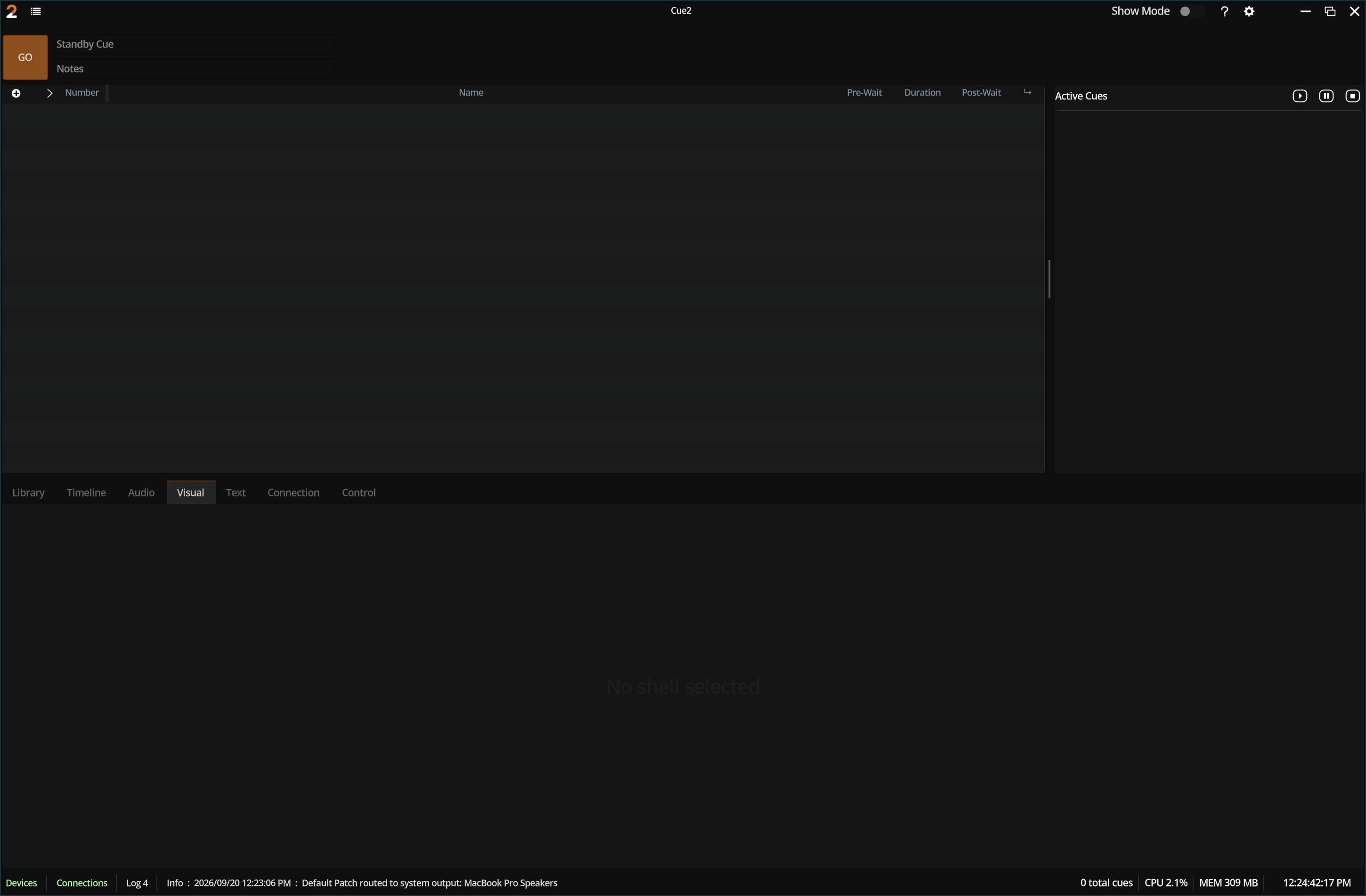Click the 0 total cues status
Viewport: 1366px width, 896px height.
(1106, 883)
